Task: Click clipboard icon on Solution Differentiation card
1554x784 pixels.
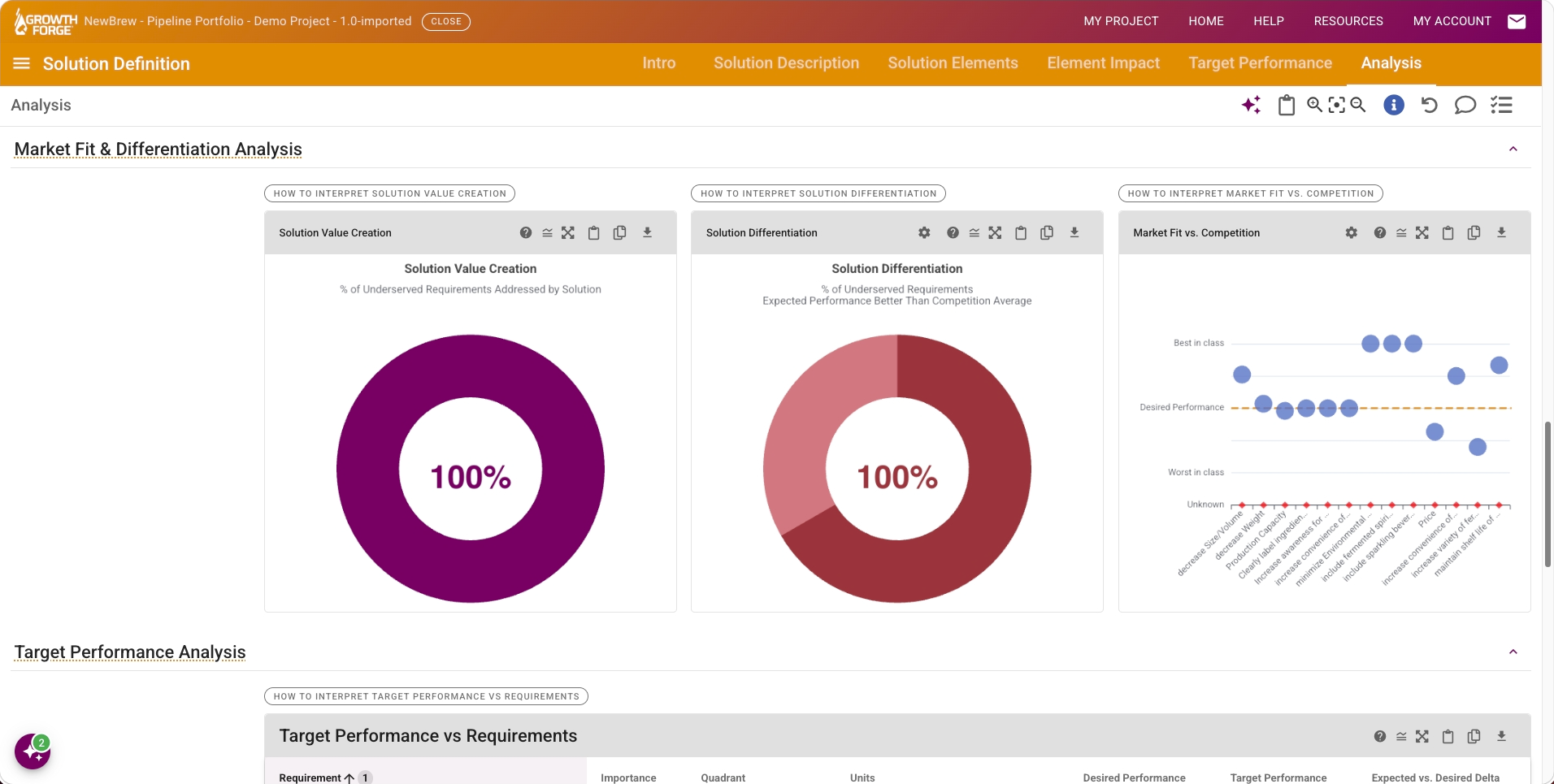Action: click(1021, 233)
